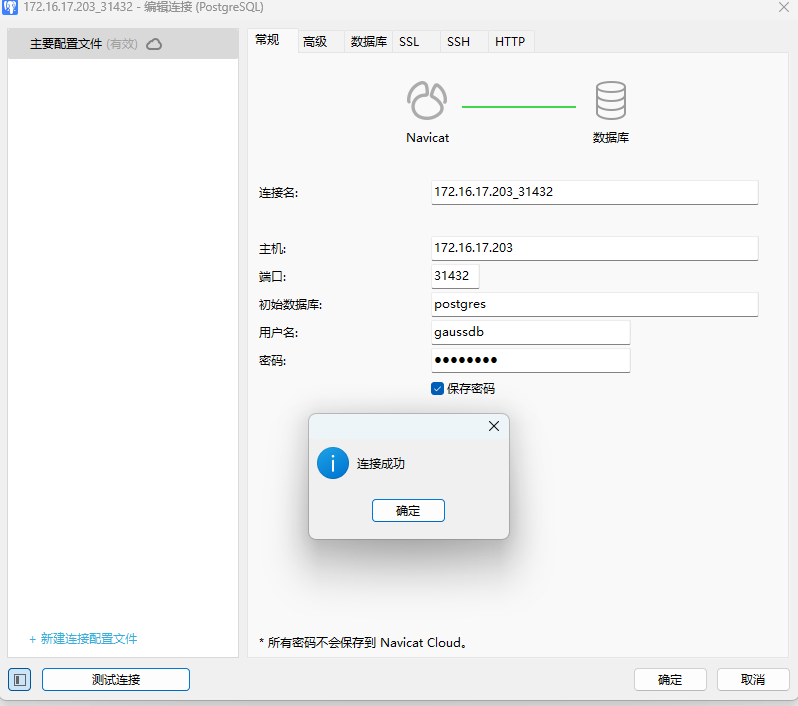This screenshot has width=798, height=706.
Task: Click the 密码 password field
Action: 530,360
